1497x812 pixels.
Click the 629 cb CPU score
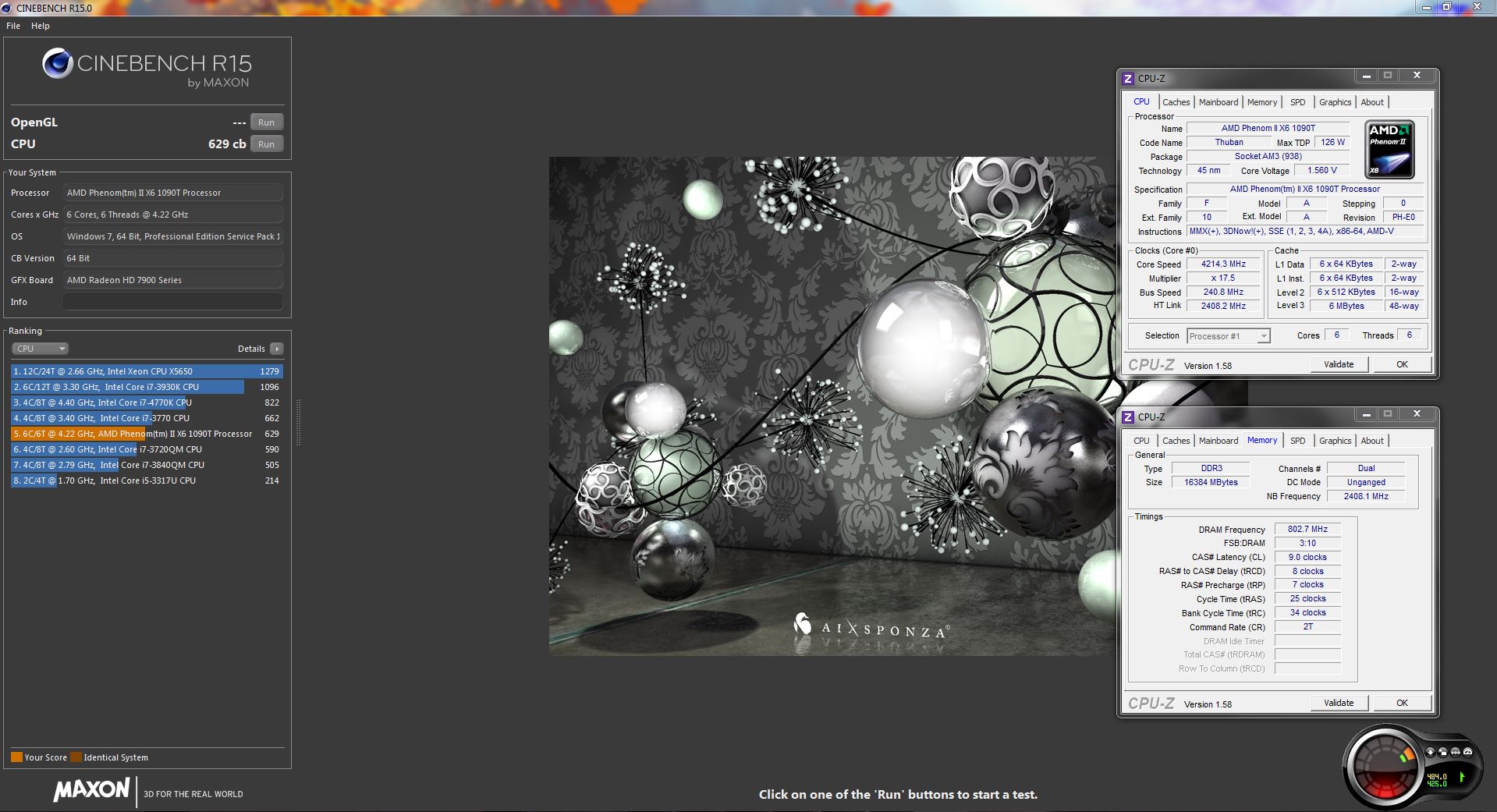tap(227, 144)
